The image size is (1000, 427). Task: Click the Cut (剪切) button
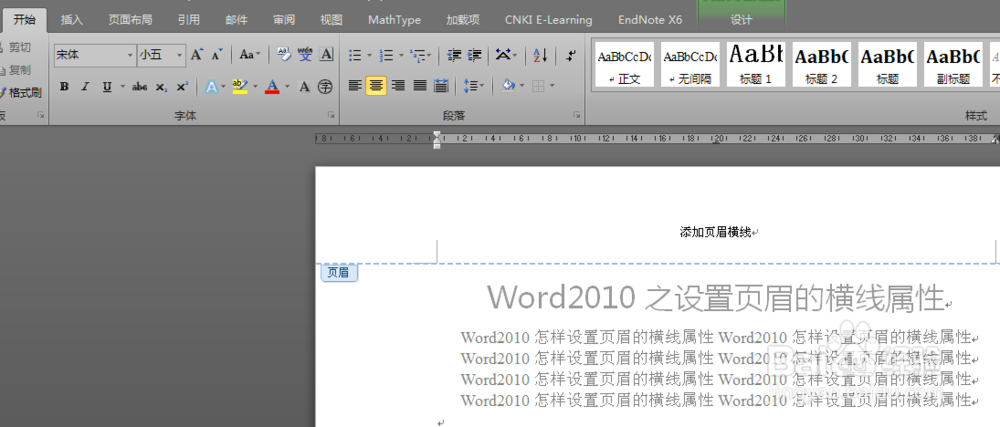coord(17,47)
